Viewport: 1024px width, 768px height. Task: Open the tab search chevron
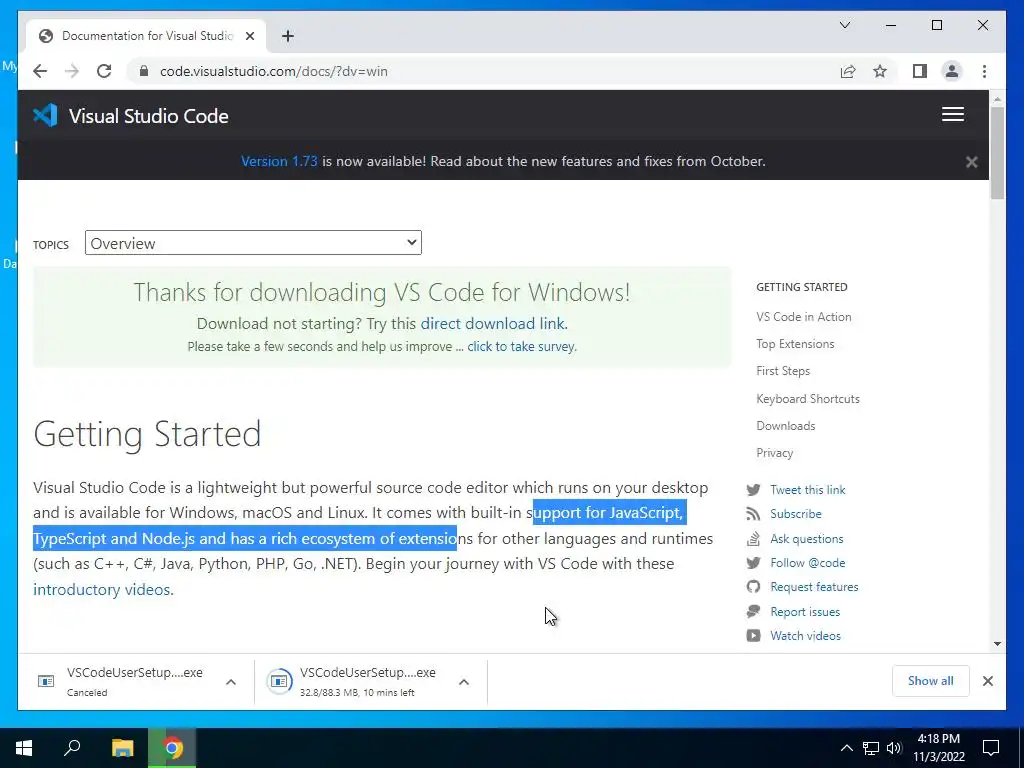844,25
